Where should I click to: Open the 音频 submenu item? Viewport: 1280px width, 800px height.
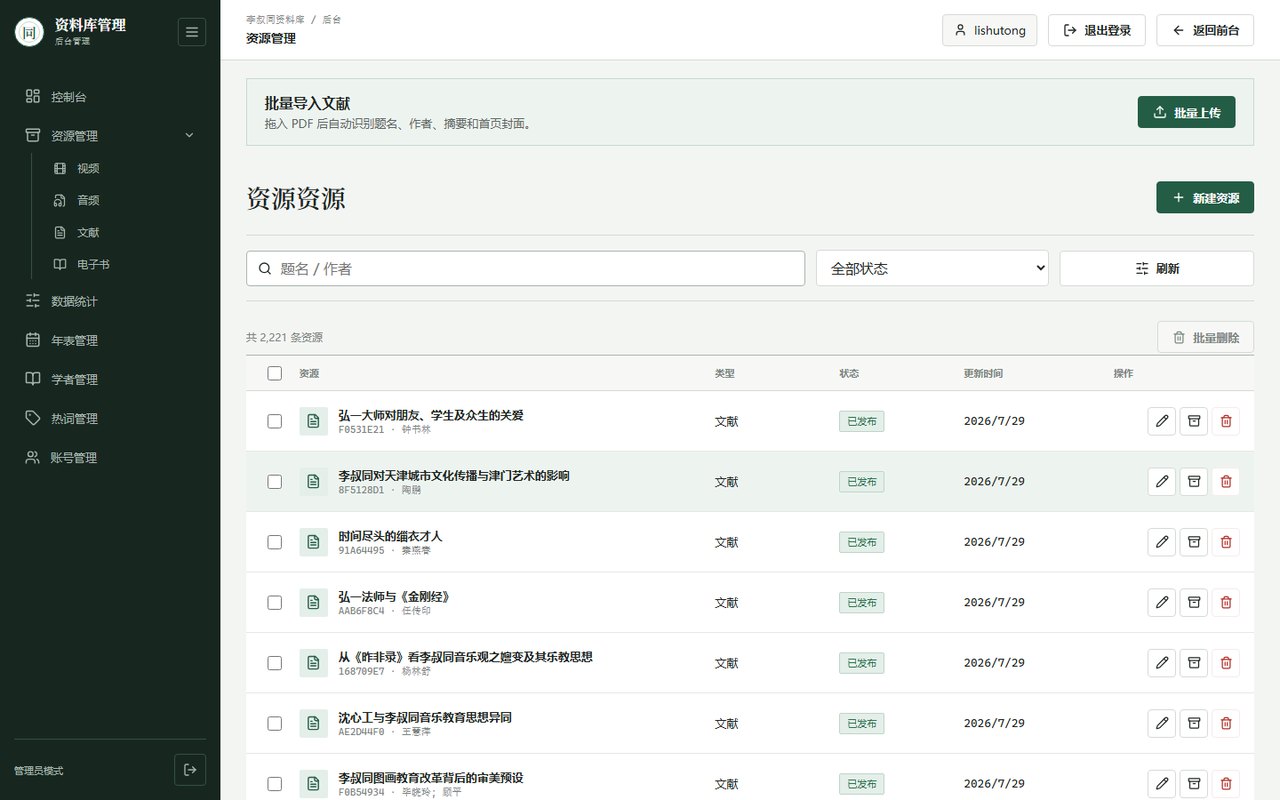[126, 200]
